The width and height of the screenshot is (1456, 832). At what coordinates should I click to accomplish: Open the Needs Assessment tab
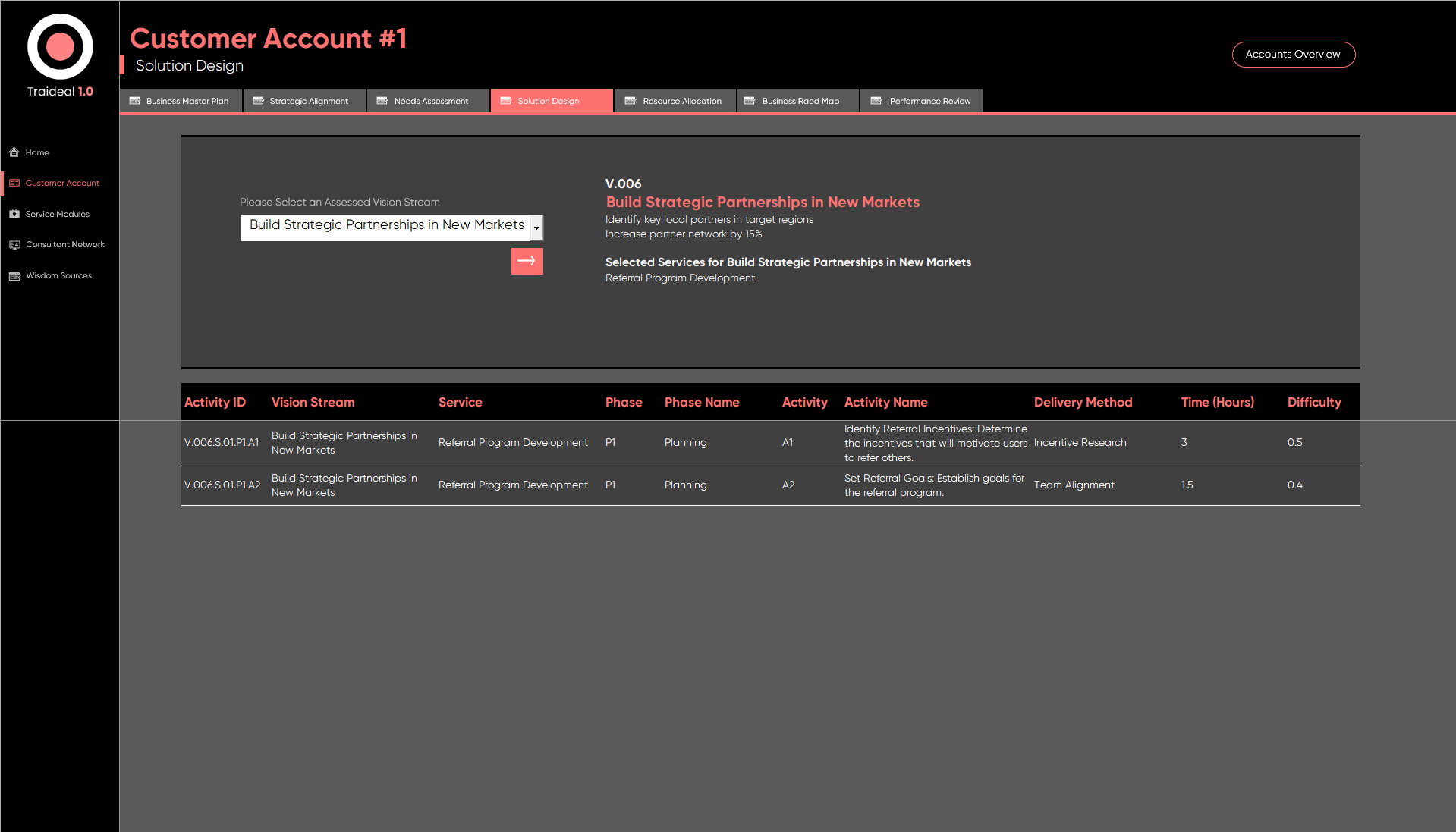click(427, 101)
